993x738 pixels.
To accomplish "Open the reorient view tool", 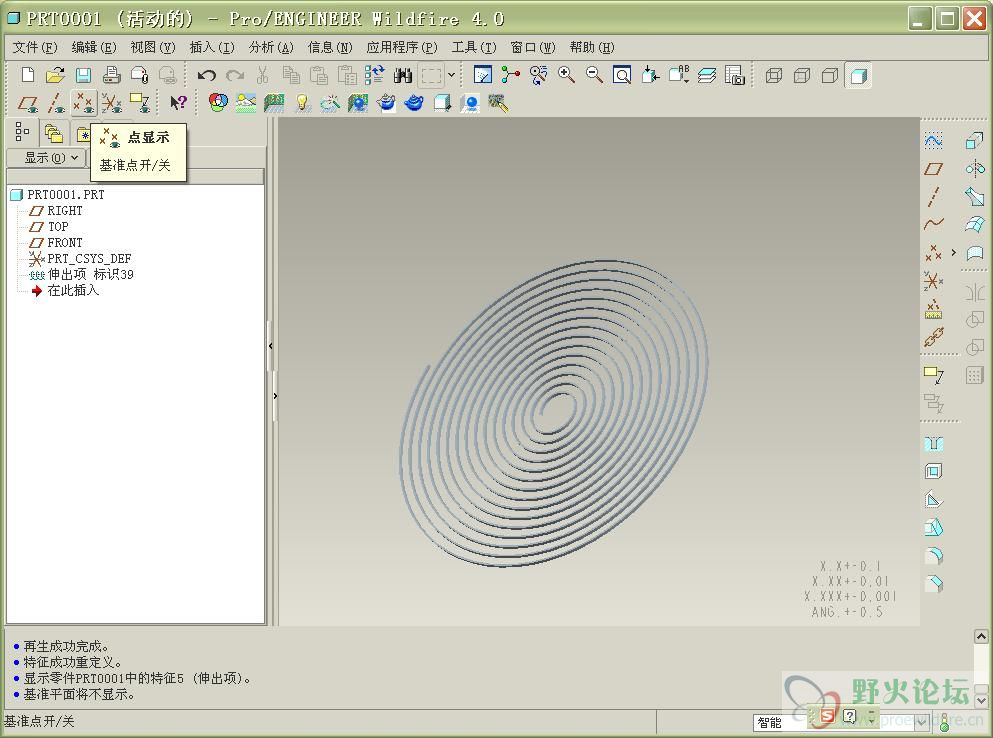I will [x=650, y=75].
